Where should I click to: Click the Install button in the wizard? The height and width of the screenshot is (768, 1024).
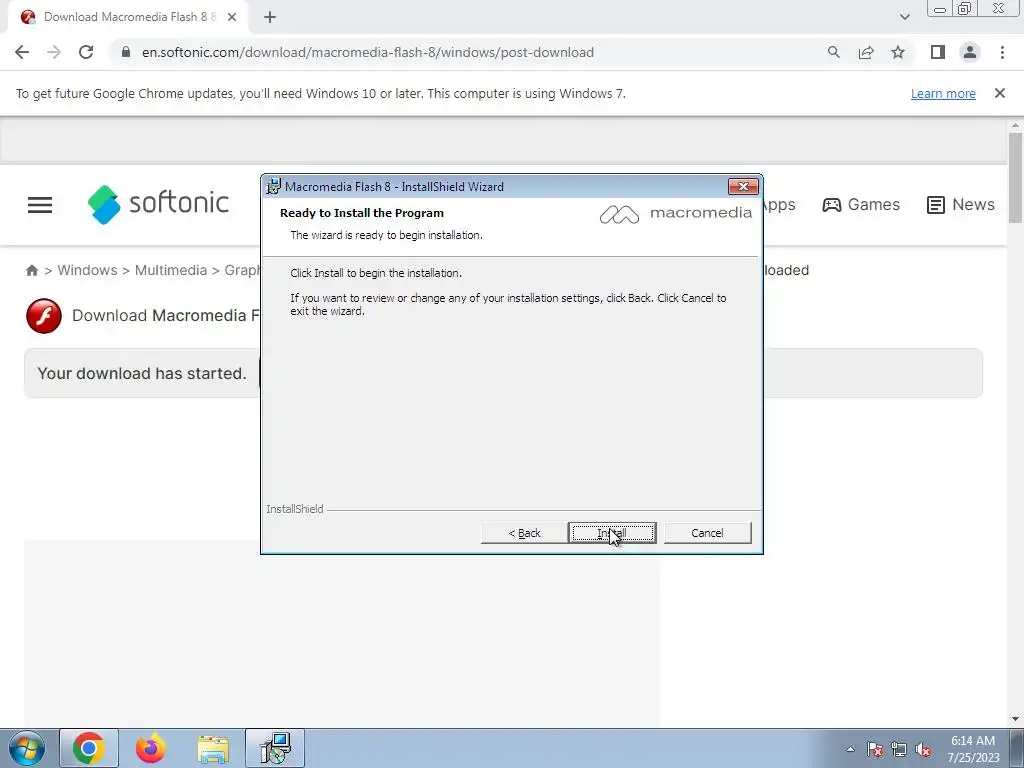tap(612, 533)
